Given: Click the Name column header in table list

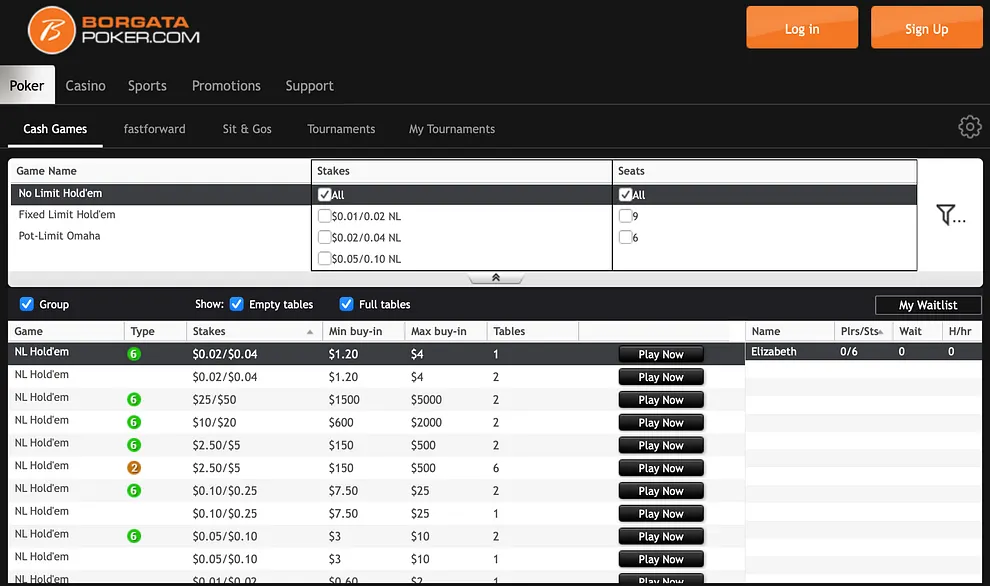Looking at the screenshot, I should coord(790,331).
